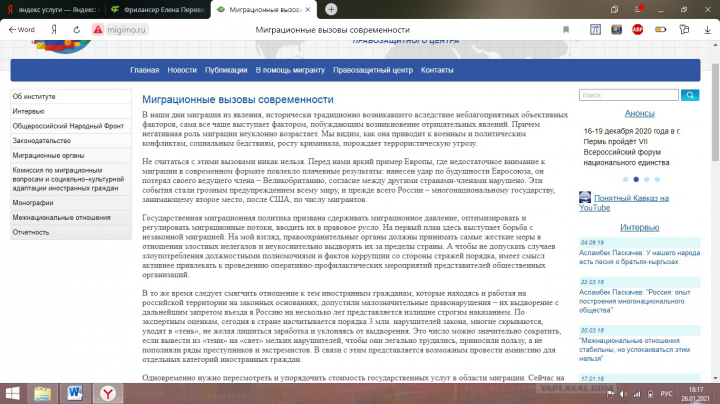The image size is (720, 404).
Task: Click the blue search magnifier button
Action: coord(690,95)
